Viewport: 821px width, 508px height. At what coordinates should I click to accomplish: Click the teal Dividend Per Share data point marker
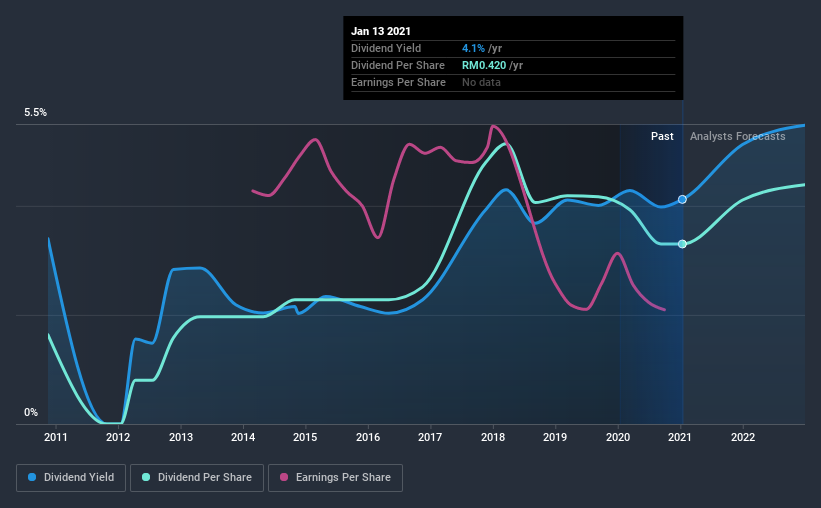[x=682, y=244]
